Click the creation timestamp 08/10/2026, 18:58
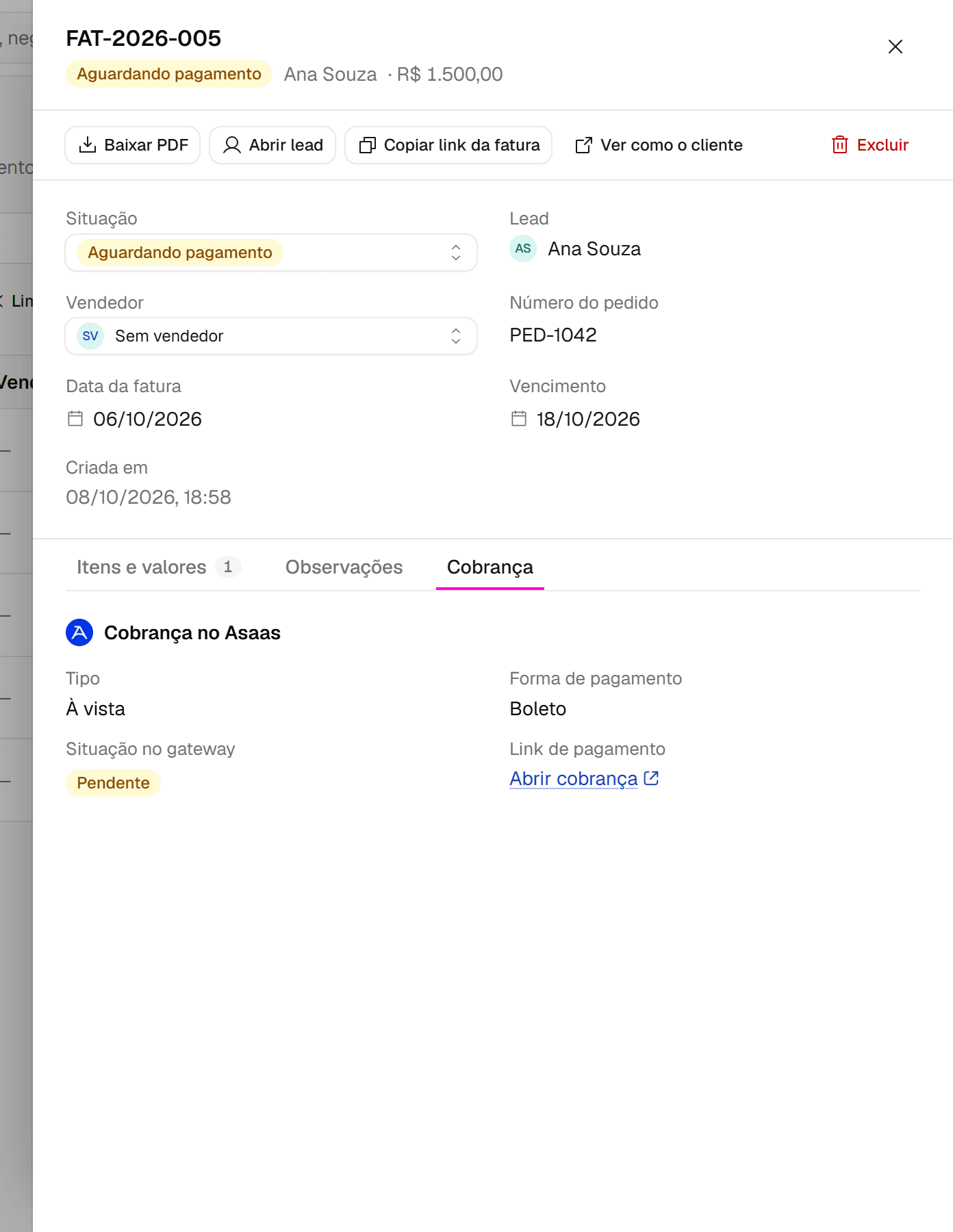Screen dimensions: 953x1232 [149, 497]
